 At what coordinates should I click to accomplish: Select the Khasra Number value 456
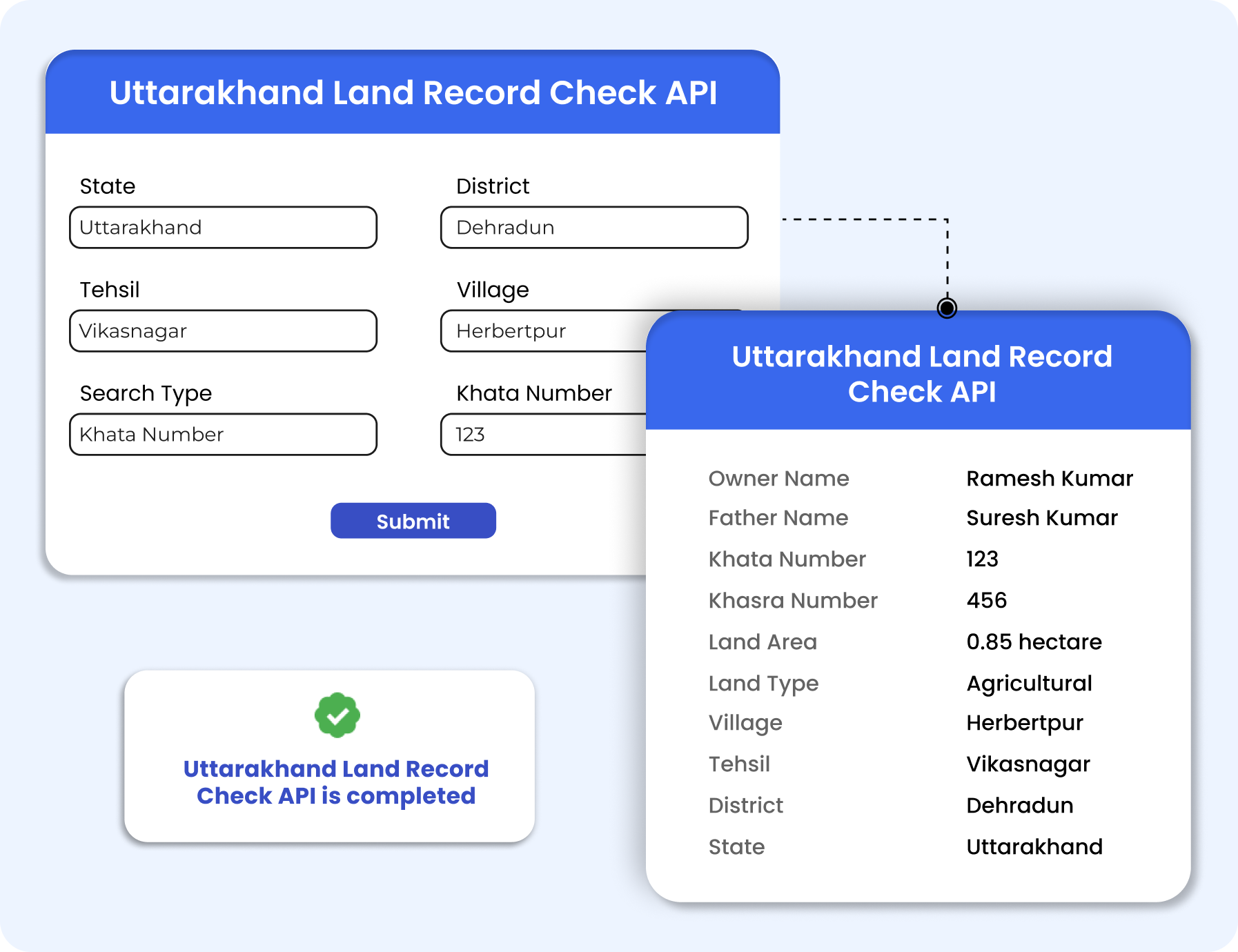(x=986, y=600)
